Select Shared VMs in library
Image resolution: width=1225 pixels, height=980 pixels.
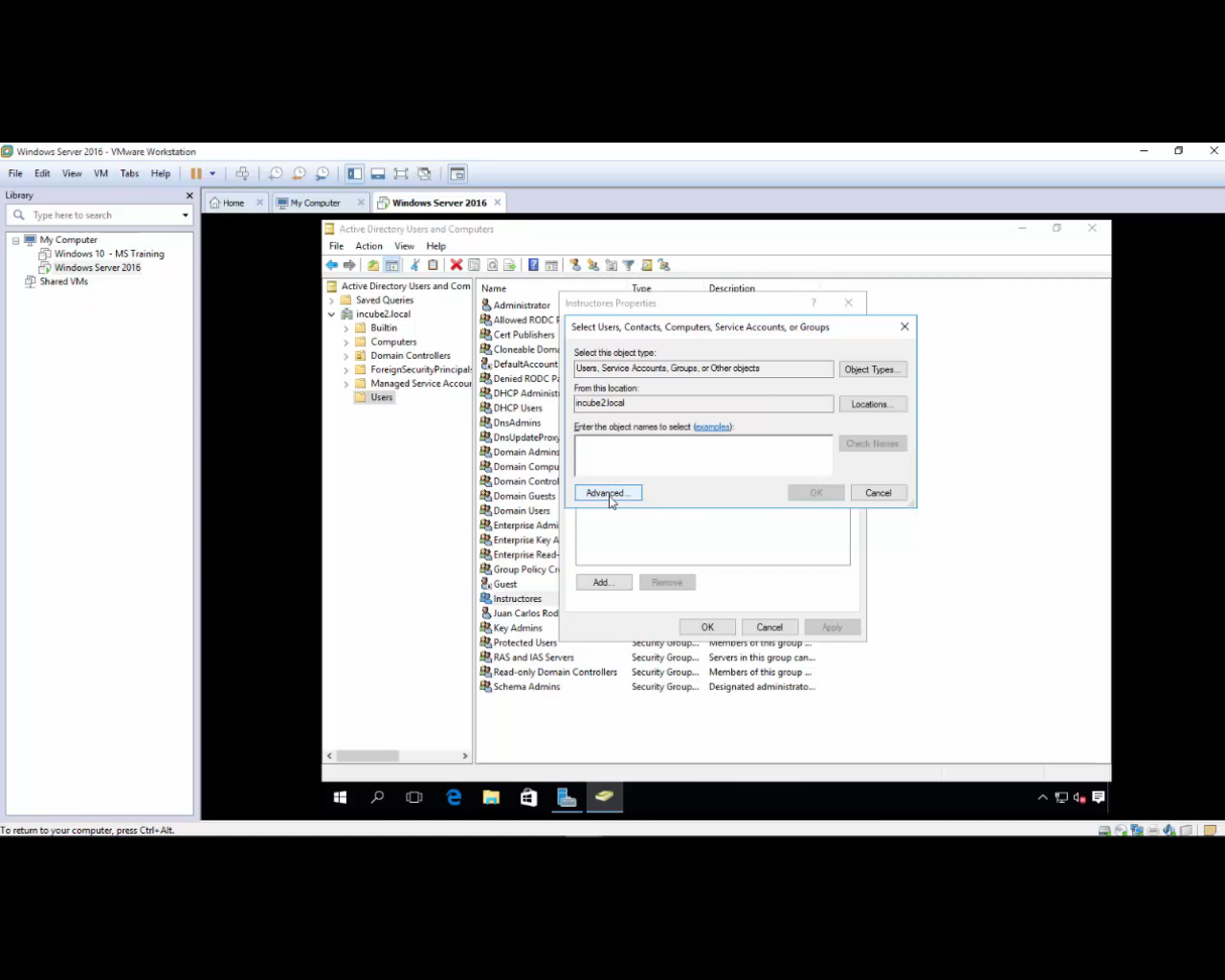point(64,281)
